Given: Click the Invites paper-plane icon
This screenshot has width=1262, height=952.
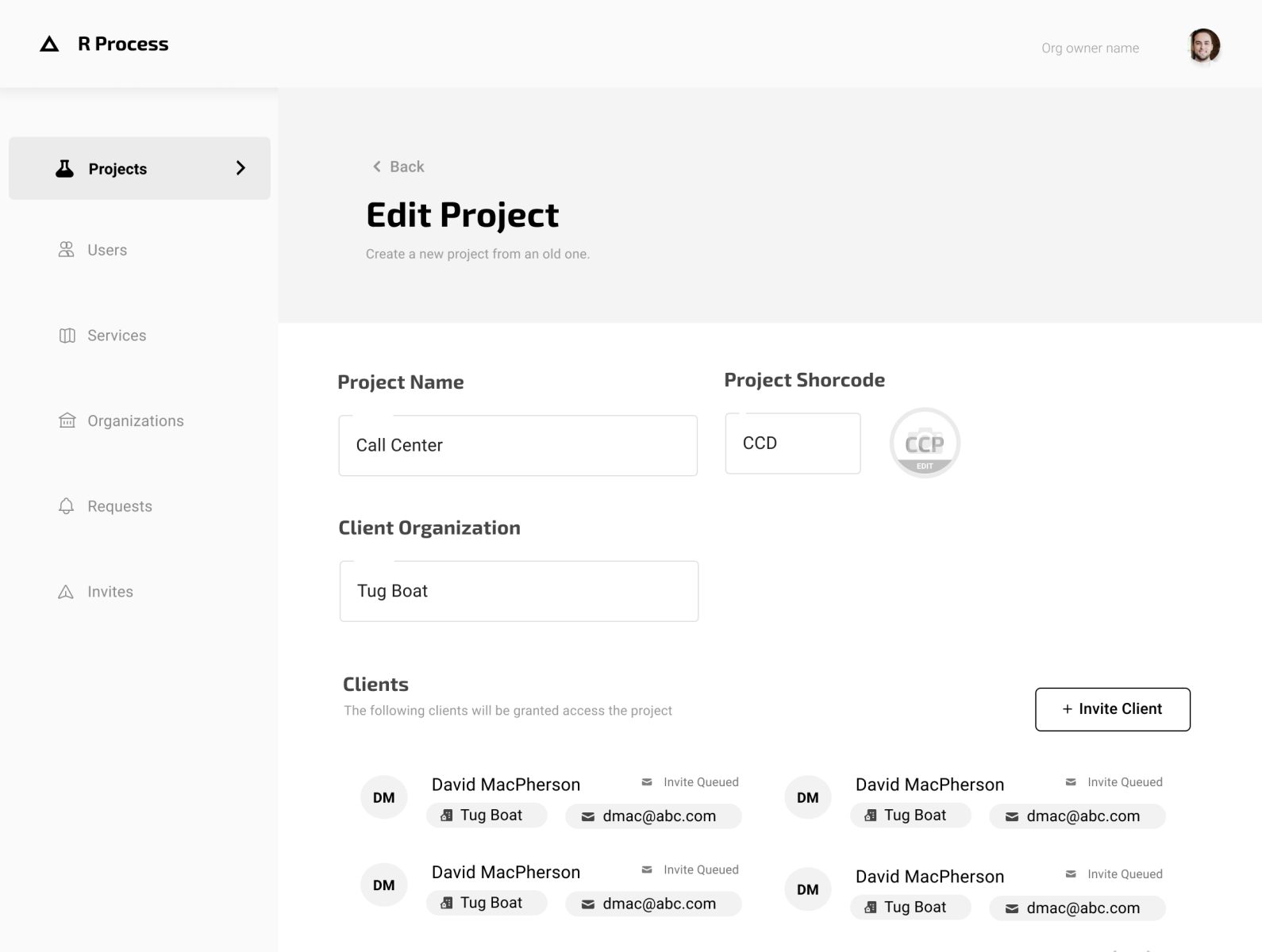Looking at the screenshot, I should (x=66, y=592).
